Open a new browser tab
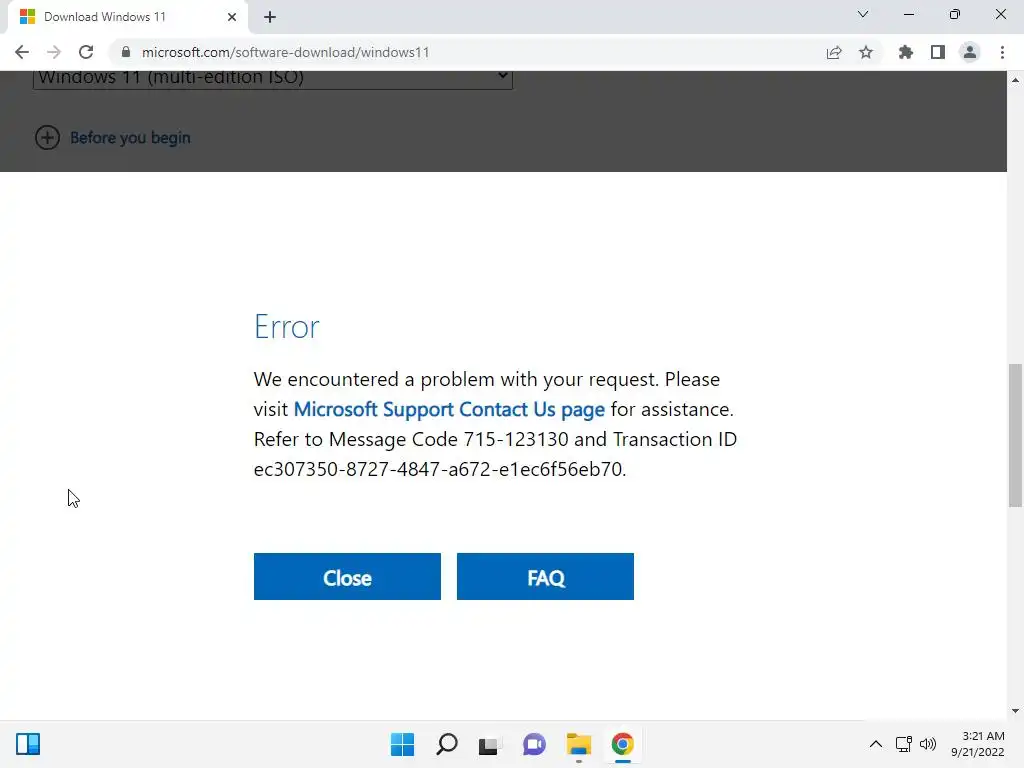 (270, 17)
